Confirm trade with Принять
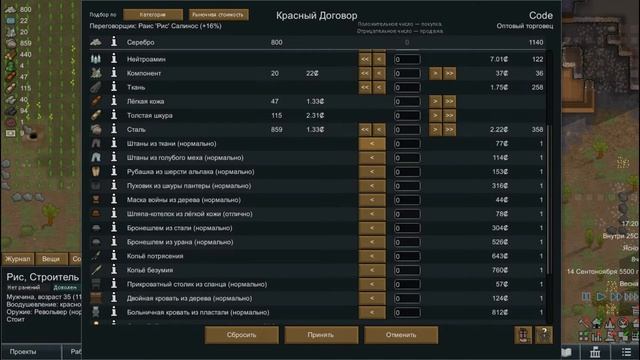640x360 pixels. point(321,335)
